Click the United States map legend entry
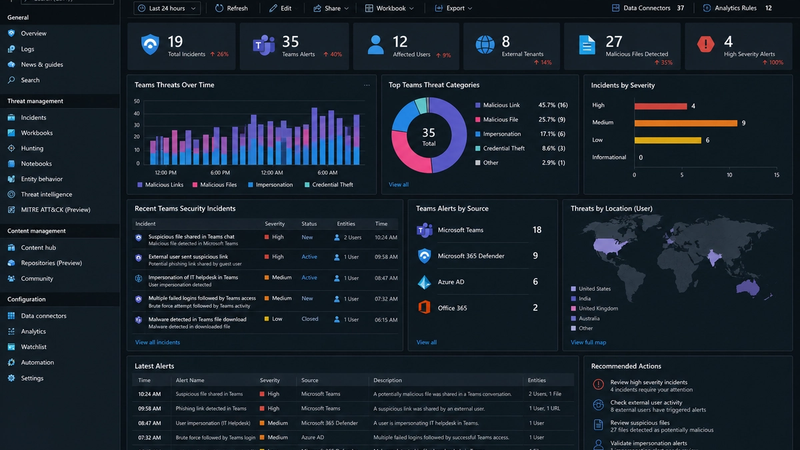The height and width of the screenshot is (450, 800). [591, 289]
